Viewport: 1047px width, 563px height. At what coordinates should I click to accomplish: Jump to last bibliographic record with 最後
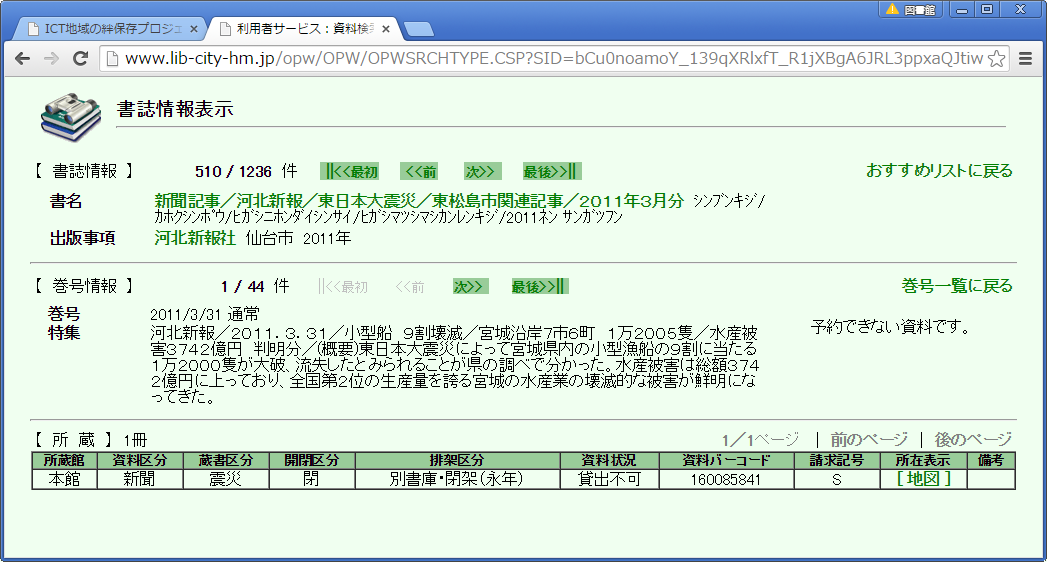point(552,171)
